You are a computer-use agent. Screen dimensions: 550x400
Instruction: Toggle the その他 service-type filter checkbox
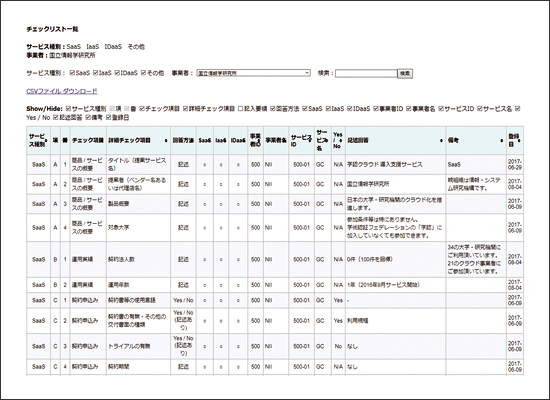143,73
